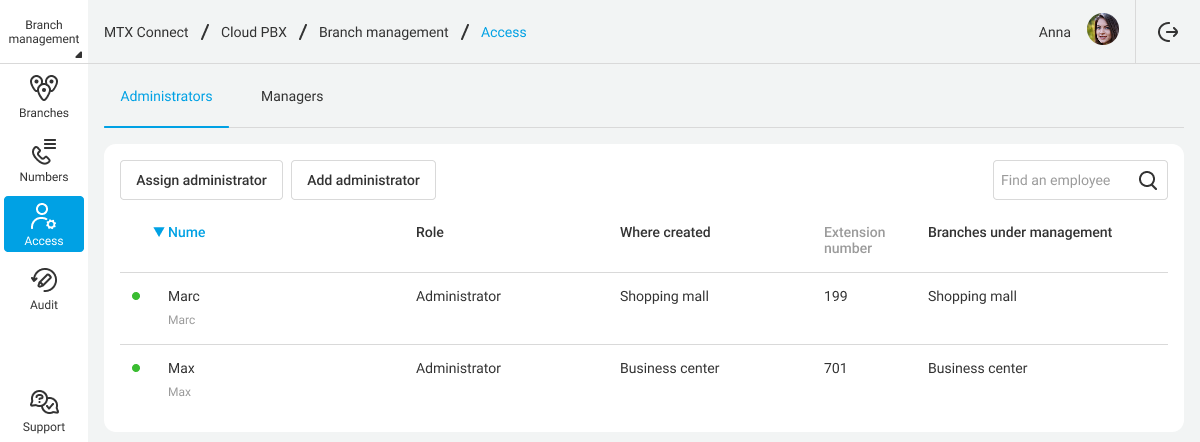1200x442 pixels.
Task: Open the Audit section icon
Action: 44,280
